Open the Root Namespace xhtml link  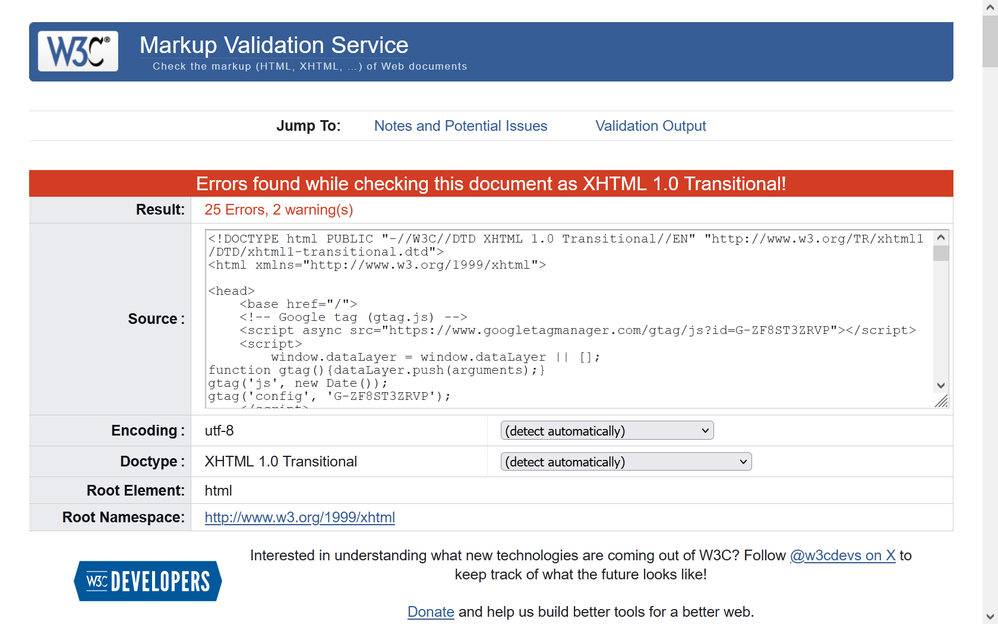click(299, 518)
